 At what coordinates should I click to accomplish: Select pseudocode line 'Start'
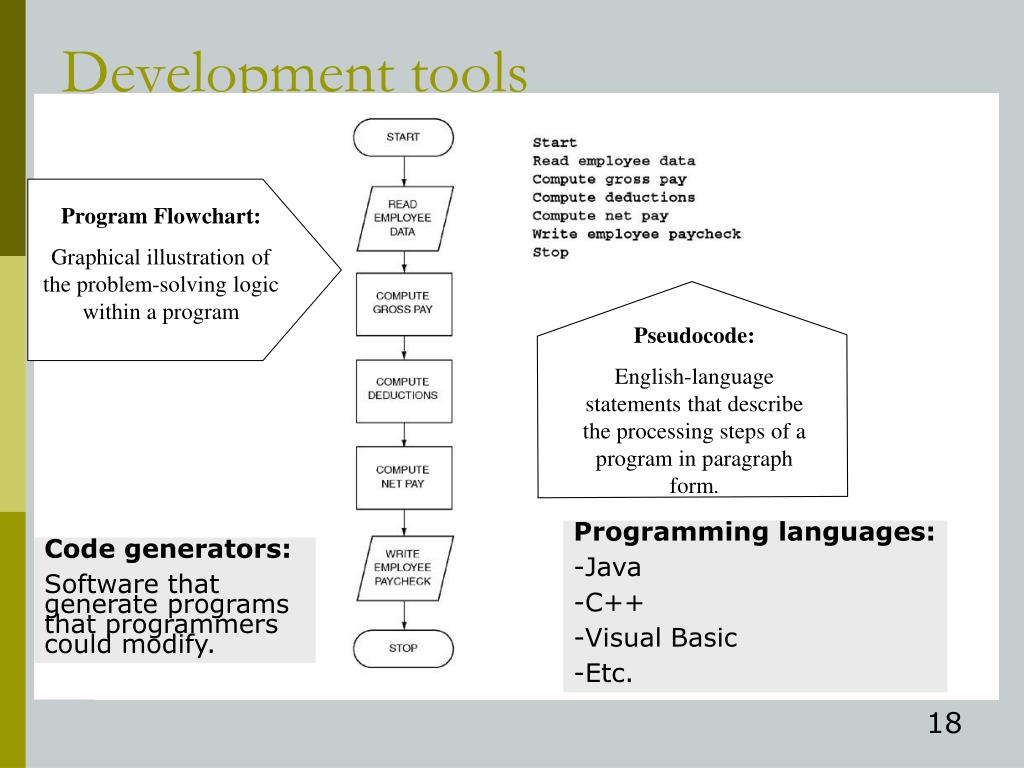tap(554, 142)
